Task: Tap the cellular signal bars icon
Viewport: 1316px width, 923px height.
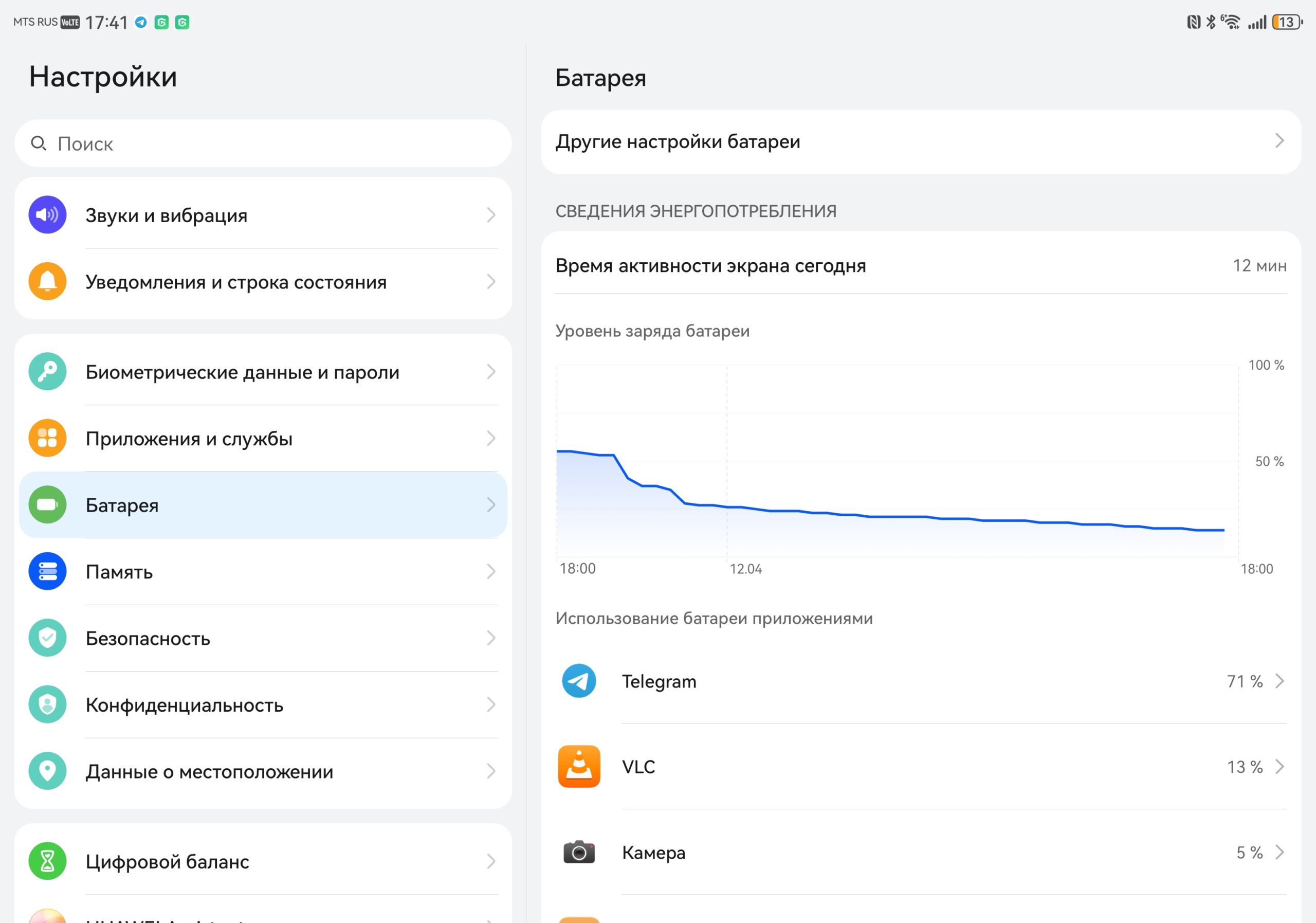Action: [1257, 22]
